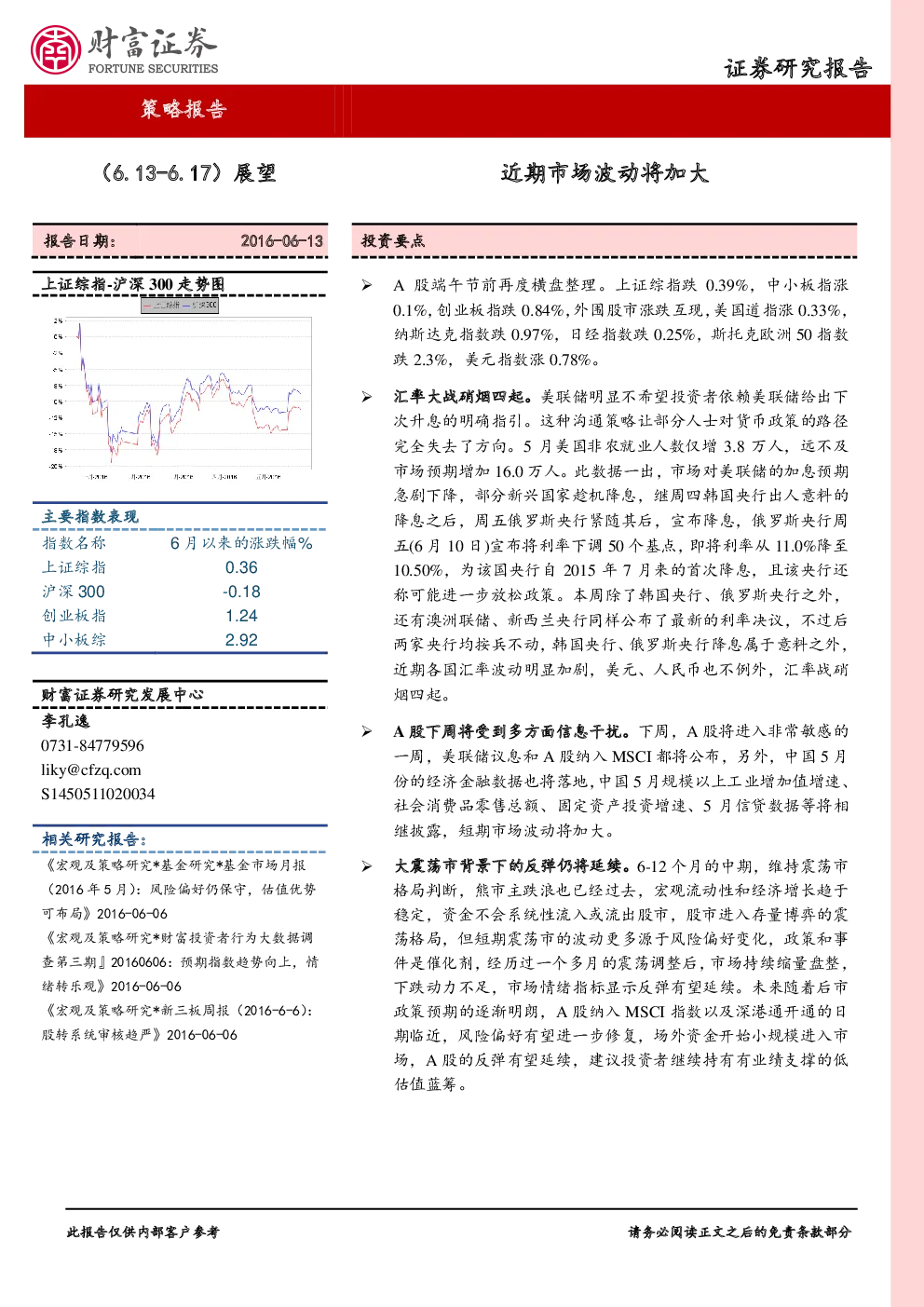
Task: Click the 财富证券研究发展中心 heading
Action: coord(122,695)
